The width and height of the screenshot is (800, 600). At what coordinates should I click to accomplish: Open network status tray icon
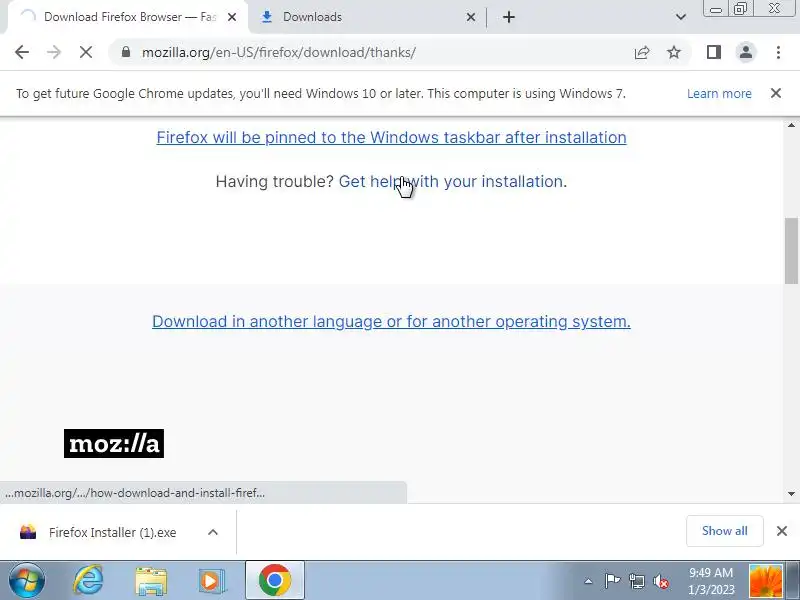click(x=637, y=581)
